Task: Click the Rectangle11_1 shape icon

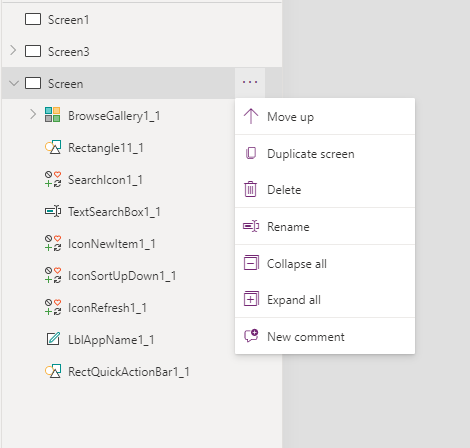Action: (53, 147)
